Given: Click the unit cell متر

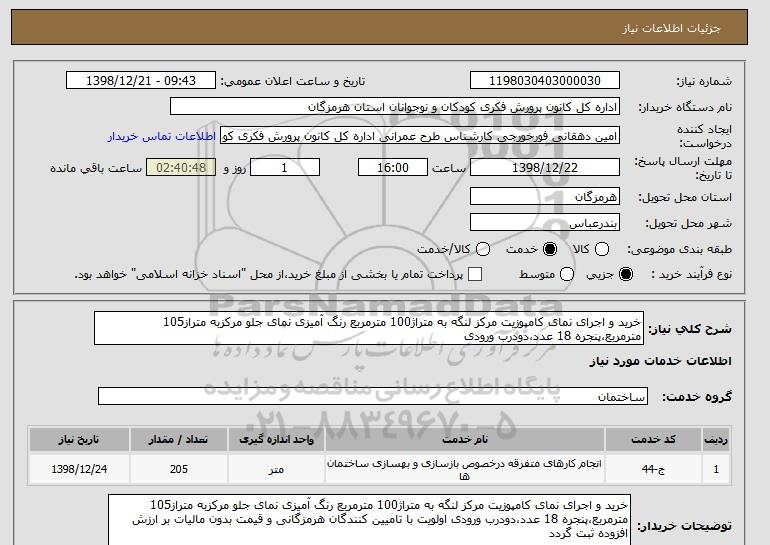Looking at the screenshot, I should [276, 469].
